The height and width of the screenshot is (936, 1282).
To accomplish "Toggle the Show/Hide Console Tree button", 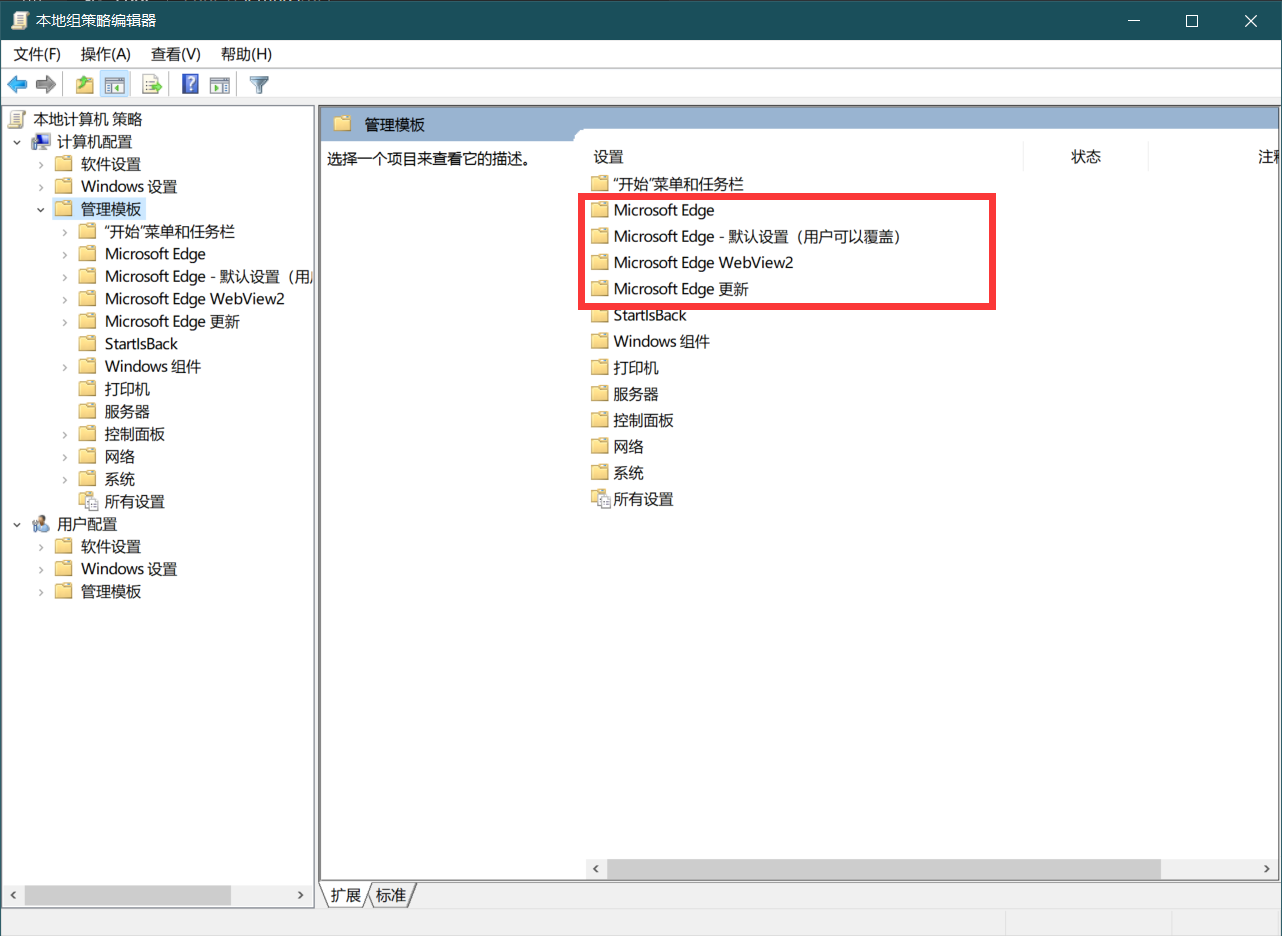I will pyautogui.click(x=115, y=85).
